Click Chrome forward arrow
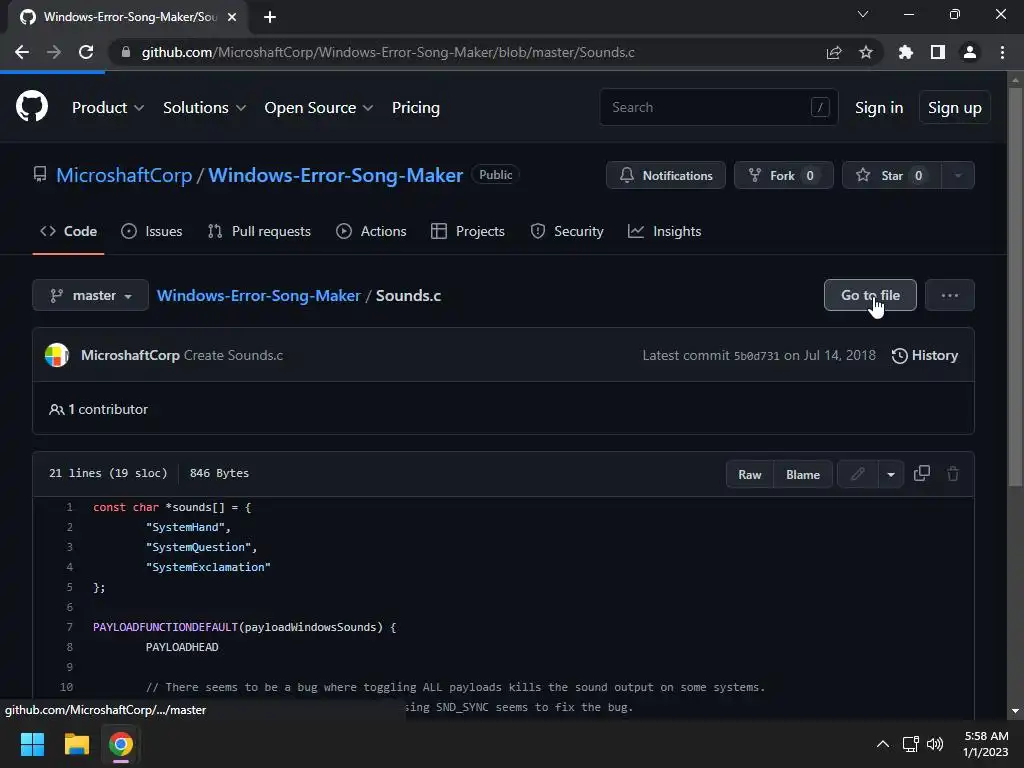The height and width of the screenshot is (768, 1024). [x=54, y=52]
